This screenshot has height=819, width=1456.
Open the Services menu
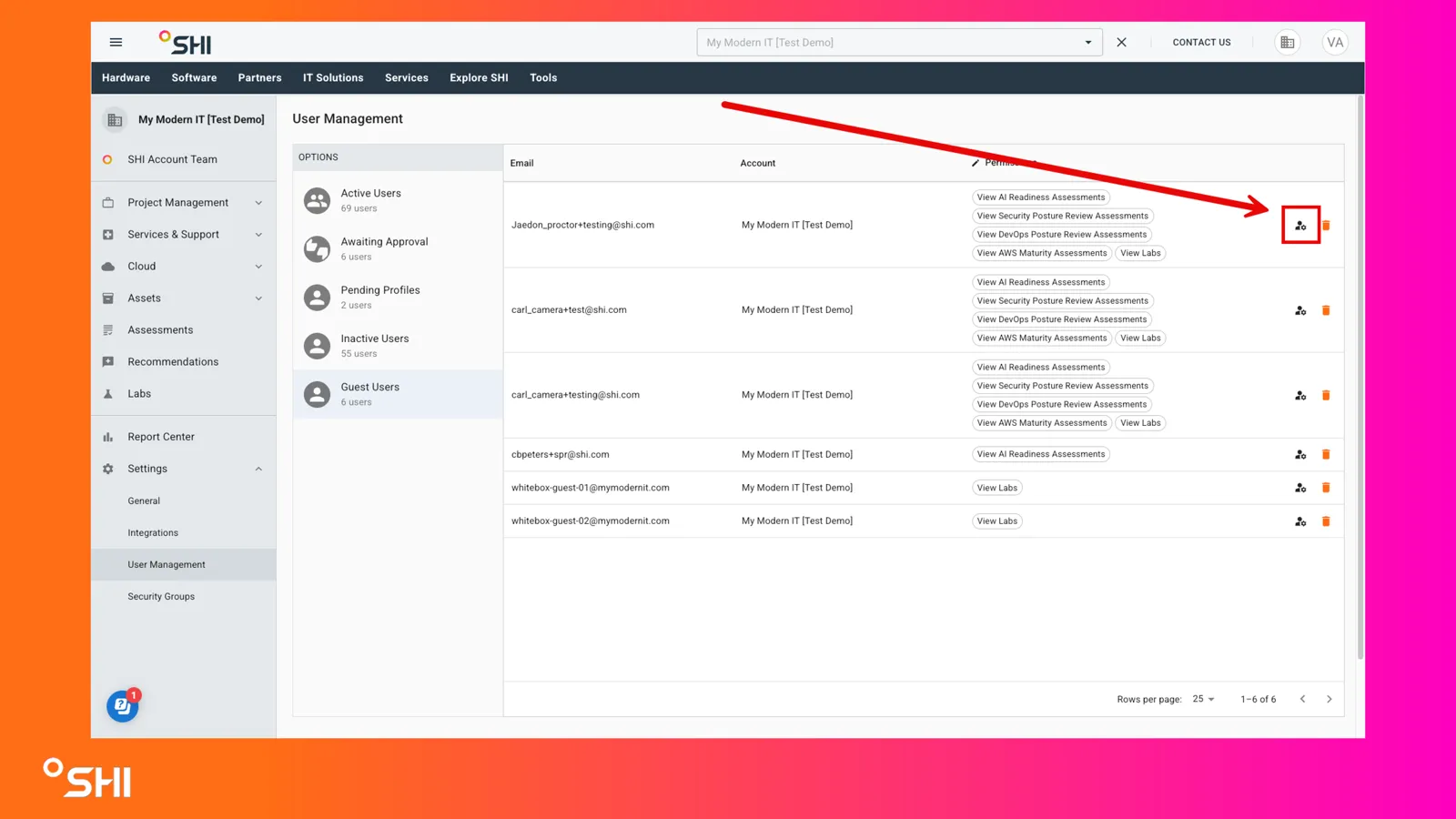tap(406, 78)
